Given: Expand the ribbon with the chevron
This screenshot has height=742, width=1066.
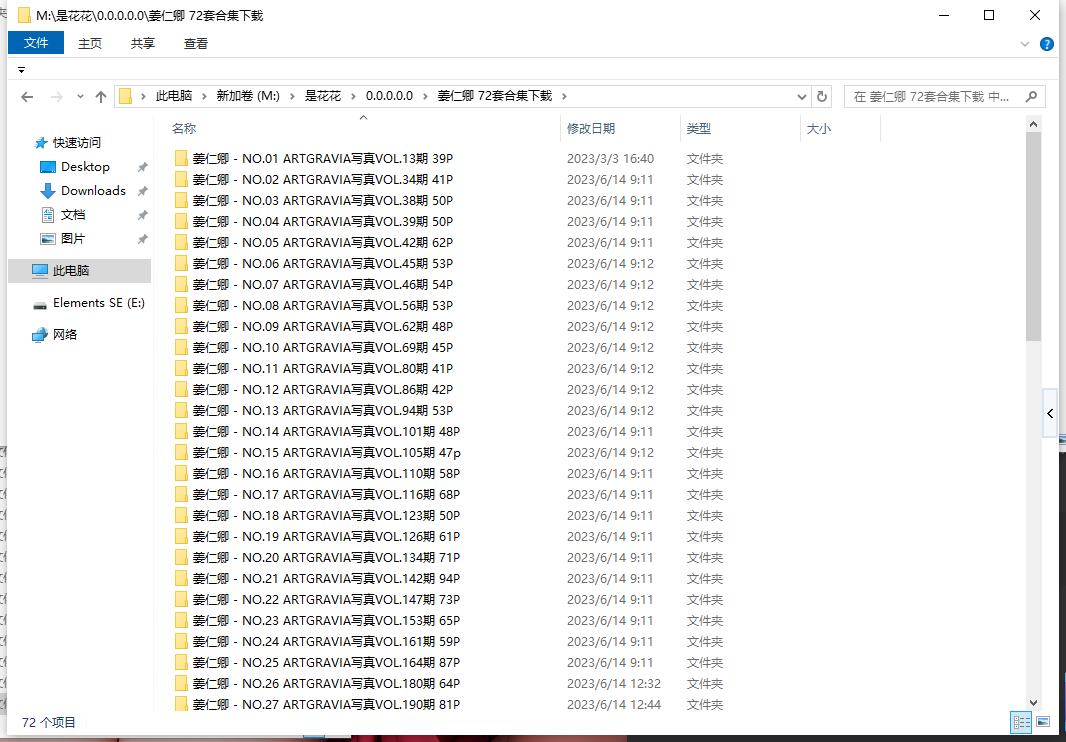Looking at the screenshot, I should point(1025,44).
